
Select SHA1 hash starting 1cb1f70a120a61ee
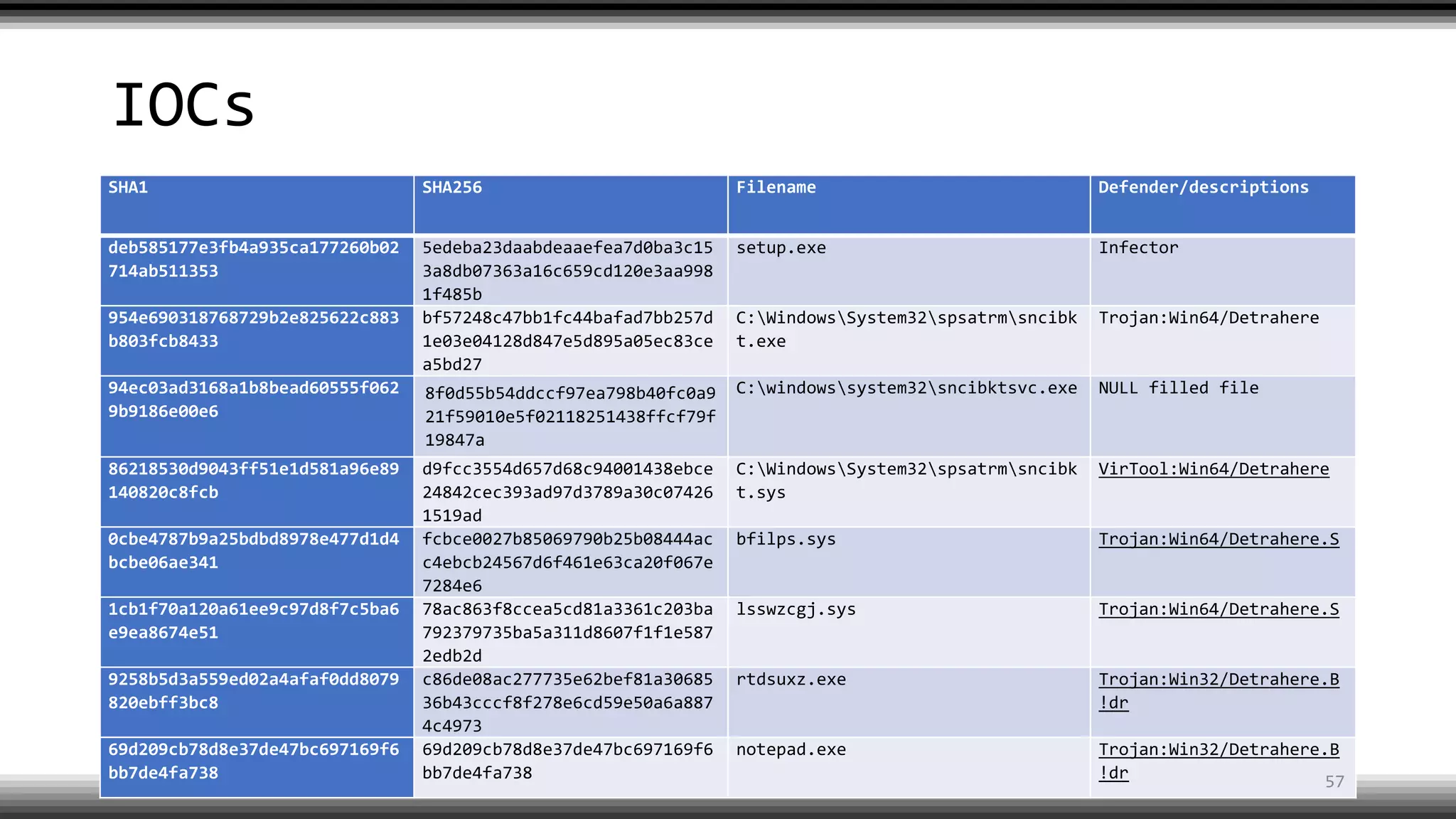tap(254, 621)
